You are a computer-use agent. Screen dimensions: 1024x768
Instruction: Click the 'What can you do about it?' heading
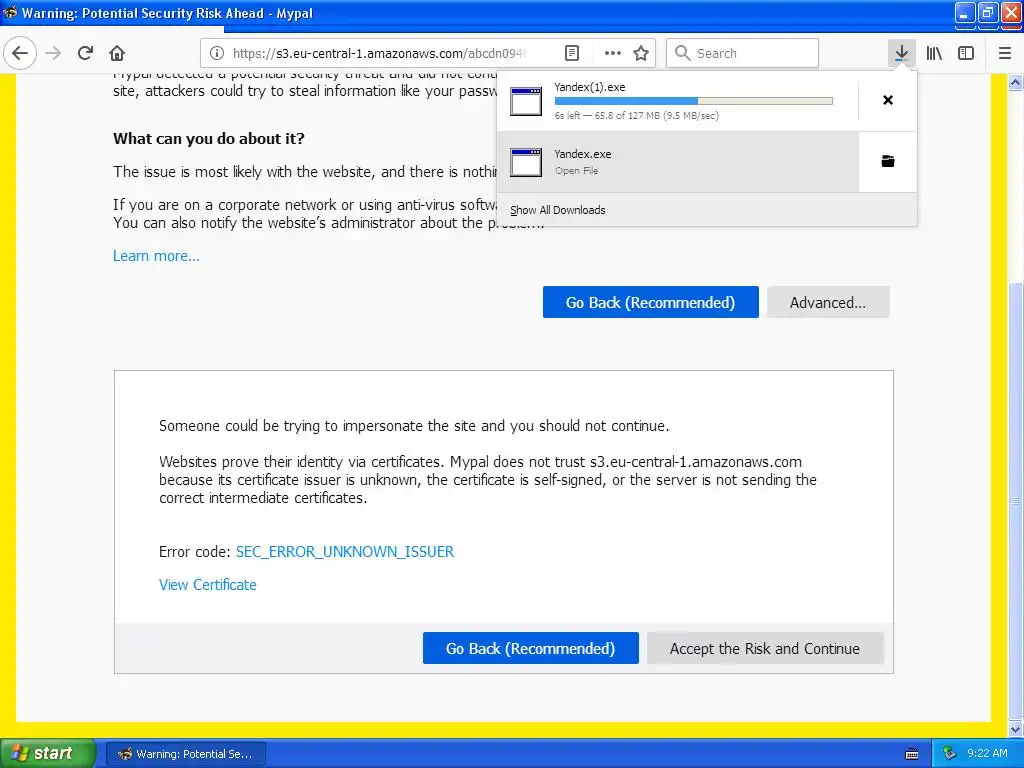point(208,138)
